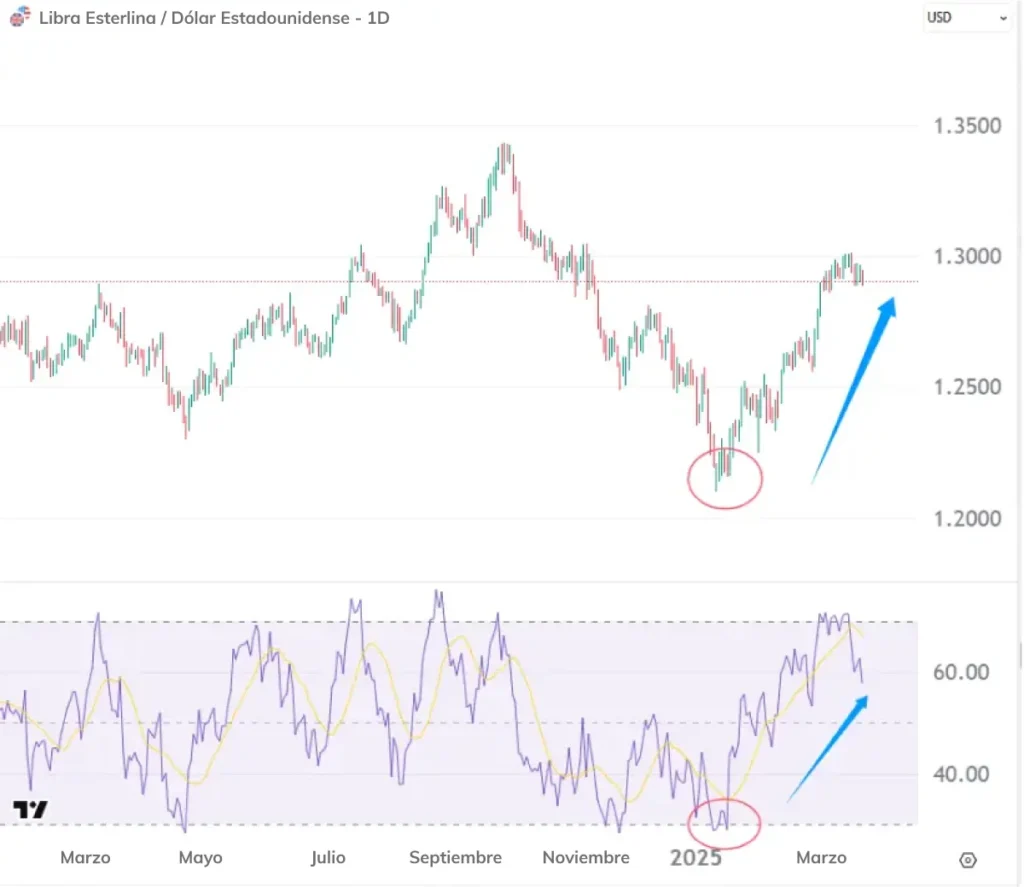Click the Noviembre time axis label

586,857
